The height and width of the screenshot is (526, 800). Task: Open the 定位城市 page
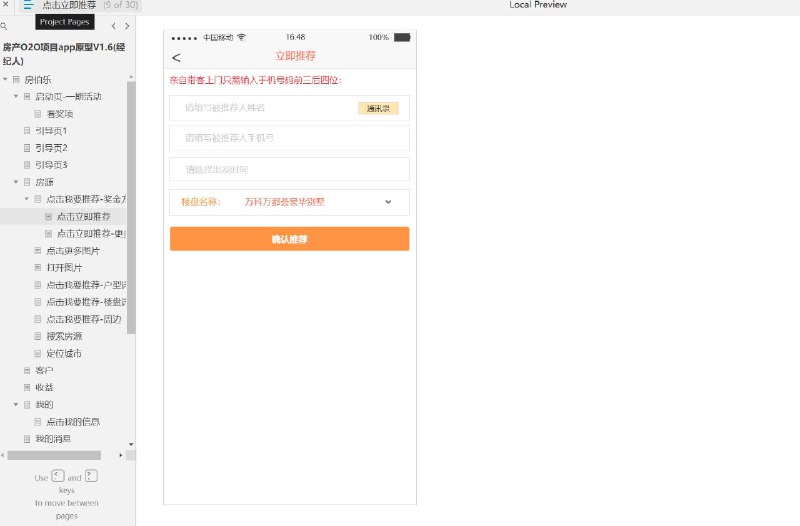64,353
